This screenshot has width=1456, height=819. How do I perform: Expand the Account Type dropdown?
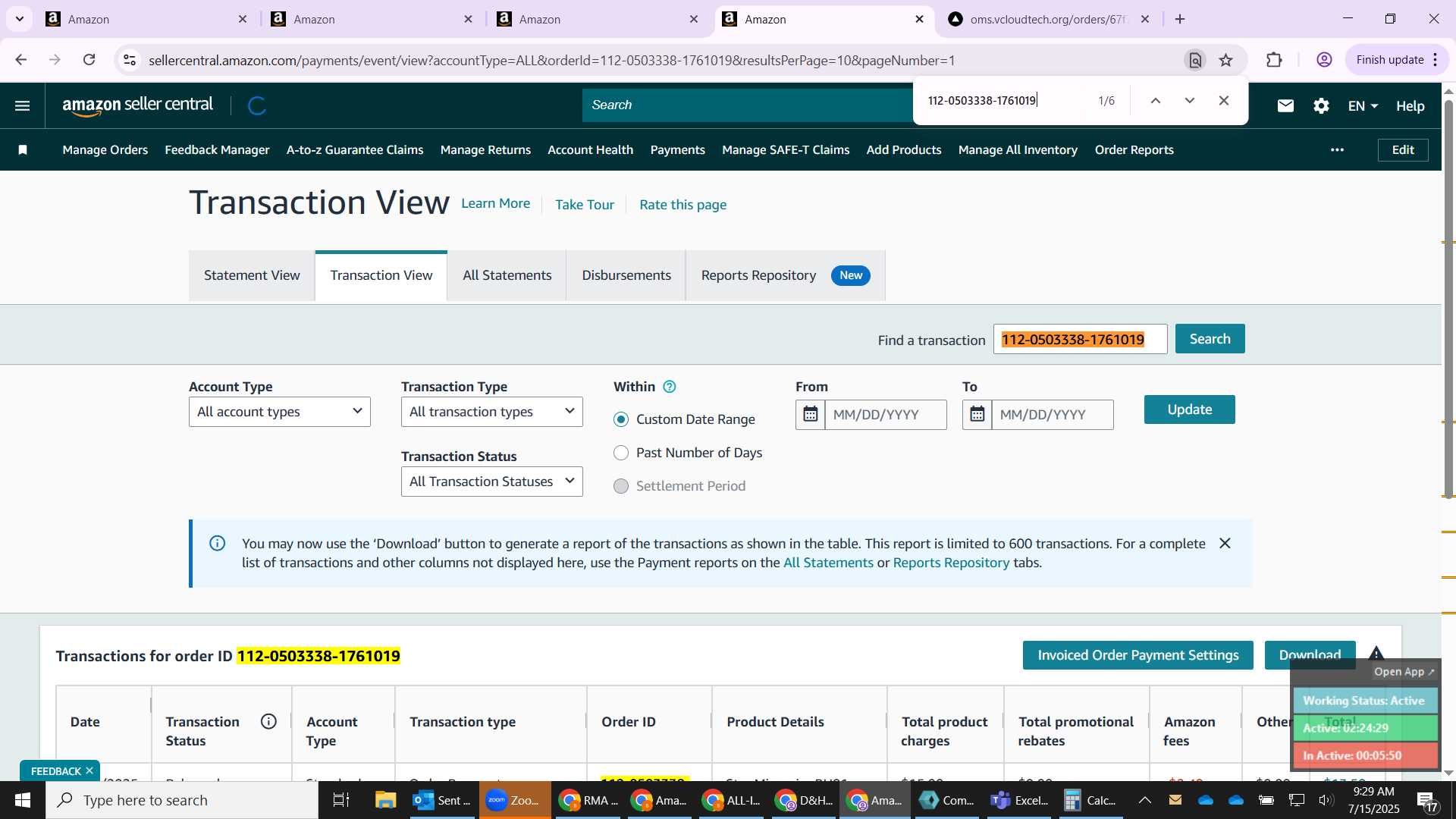coord(280,412)
